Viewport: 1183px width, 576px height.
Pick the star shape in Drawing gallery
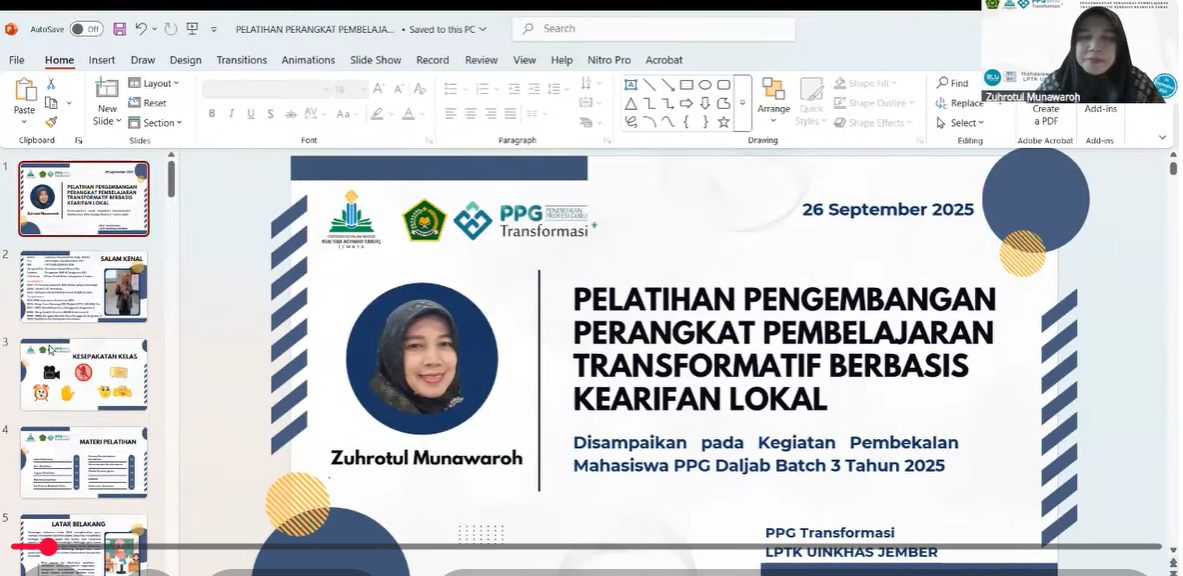[723, 122]
